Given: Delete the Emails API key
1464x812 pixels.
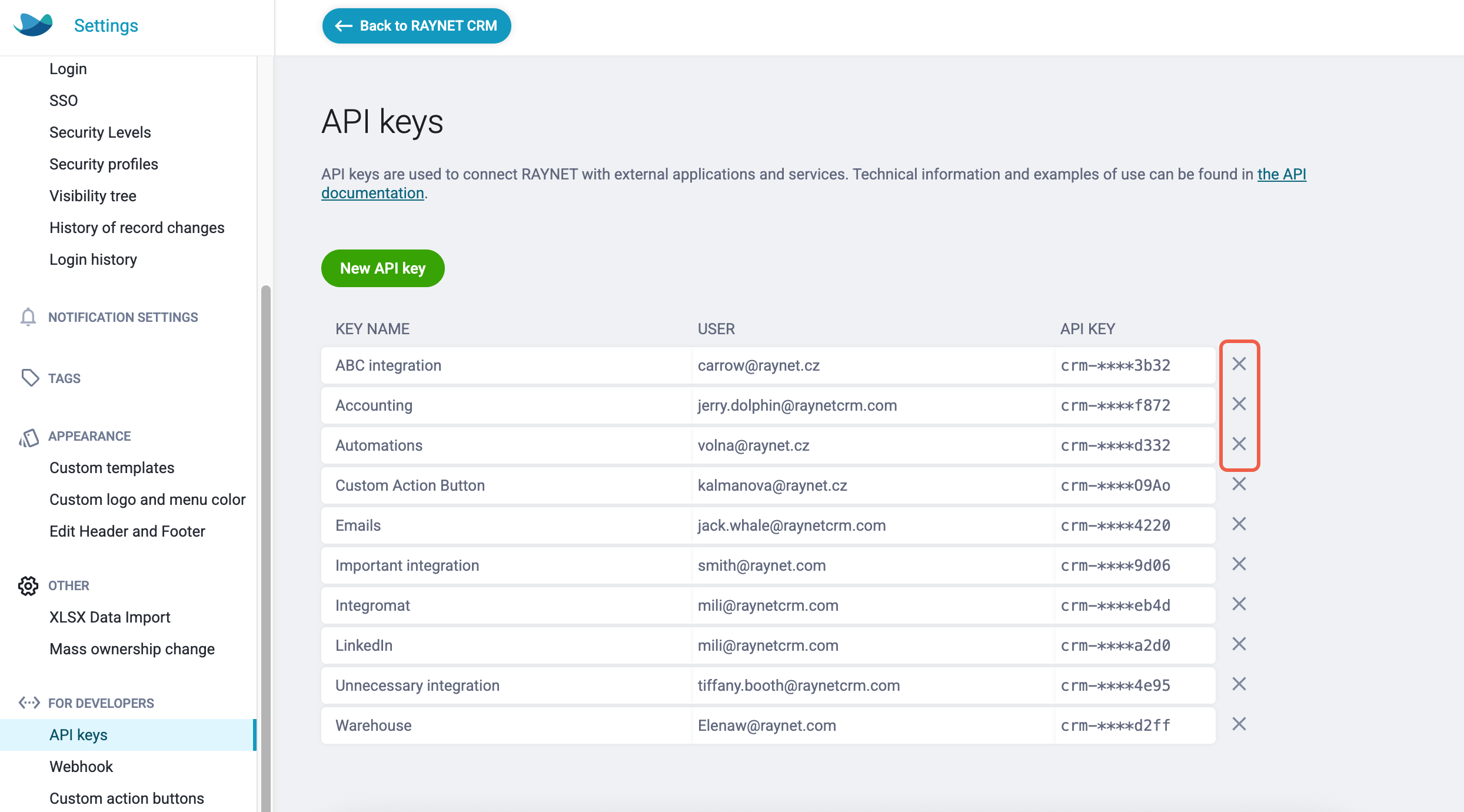Looking at the screenshot, I should (x=1239, y=524).
